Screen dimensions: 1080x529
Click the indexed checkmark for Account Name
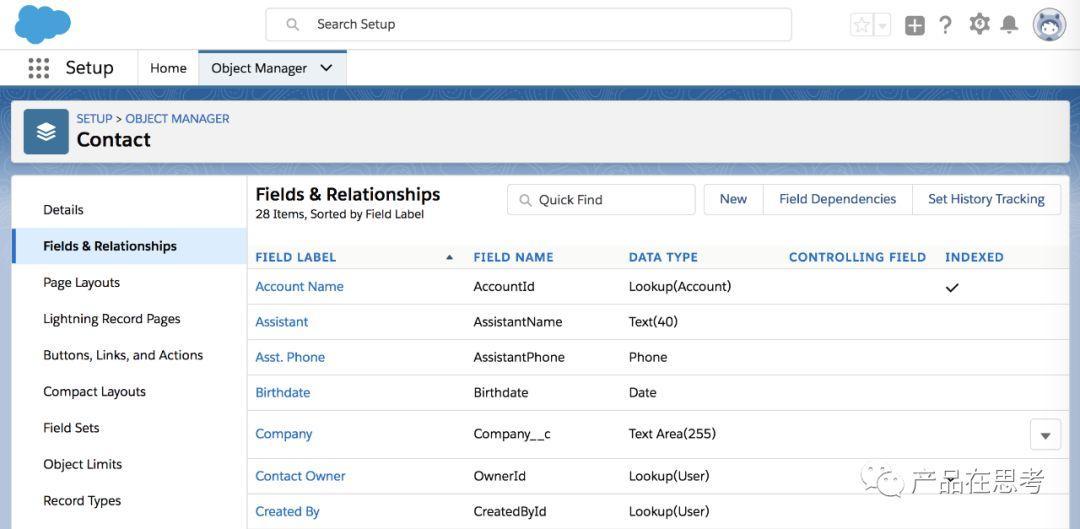952,287
